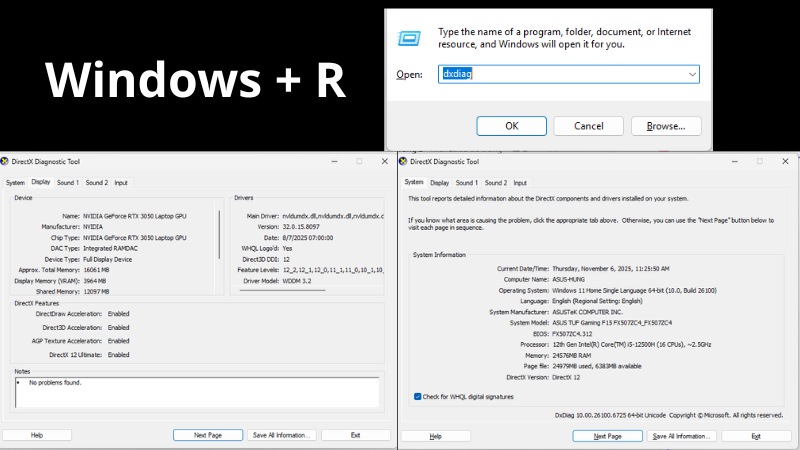This screenshot has width=800, height=450.
Task: Select System tab in right DirectX window
Action: [414, 182]
